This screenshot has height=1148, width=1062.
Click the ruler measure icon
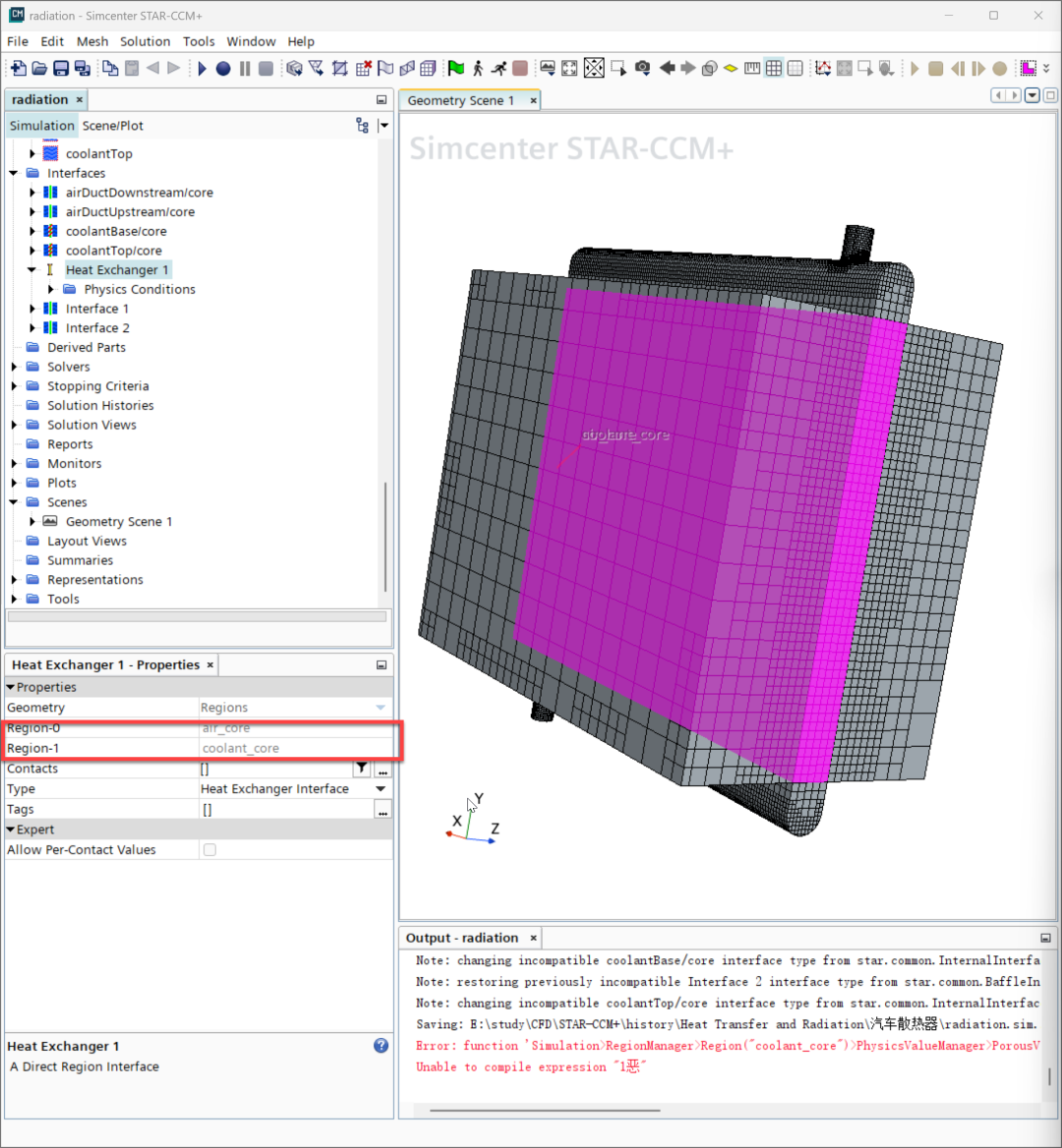click(x=752, y=68)
